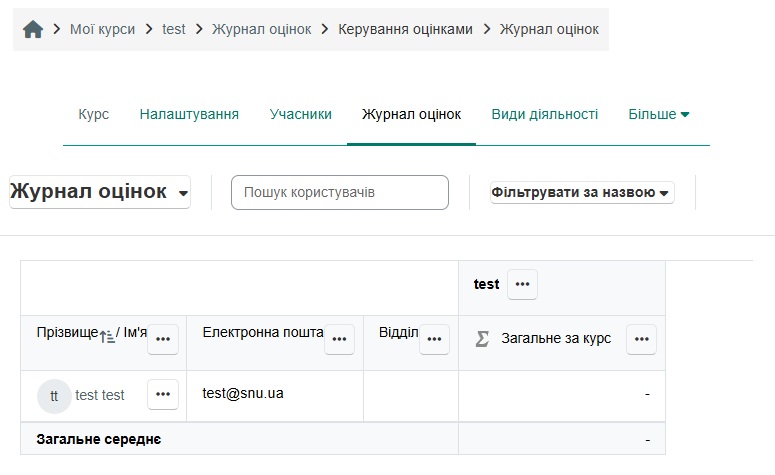
Task: Open the Налаштування tab
Action: (x=189, y=114)
